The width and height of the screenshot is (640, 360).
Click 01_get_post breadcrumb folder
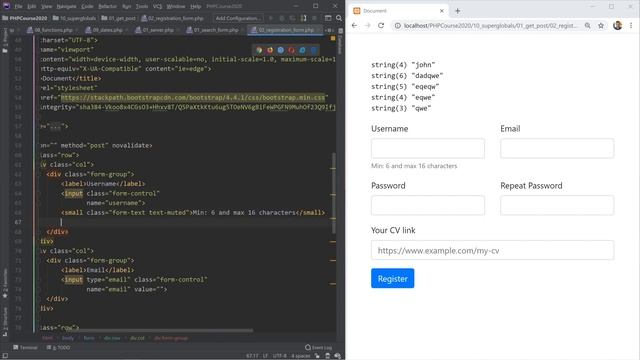[118, 18]
